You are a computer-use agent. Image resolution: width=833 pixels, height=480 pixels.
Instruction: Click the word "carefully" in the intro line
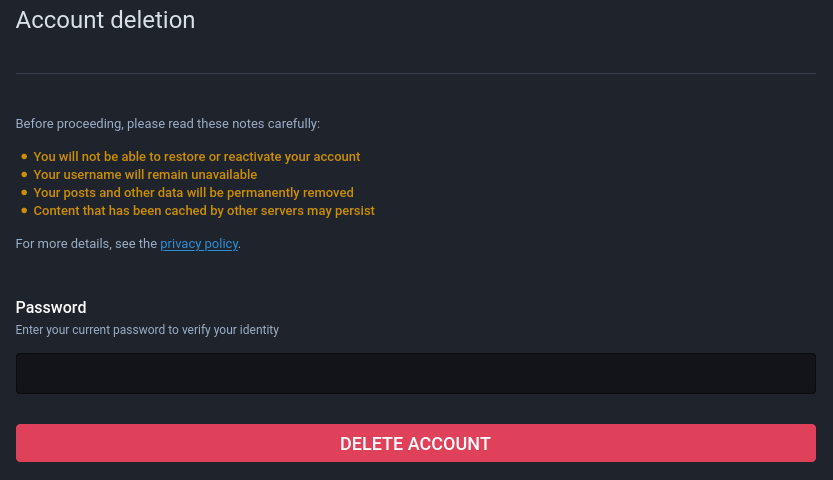pos(293,124)
